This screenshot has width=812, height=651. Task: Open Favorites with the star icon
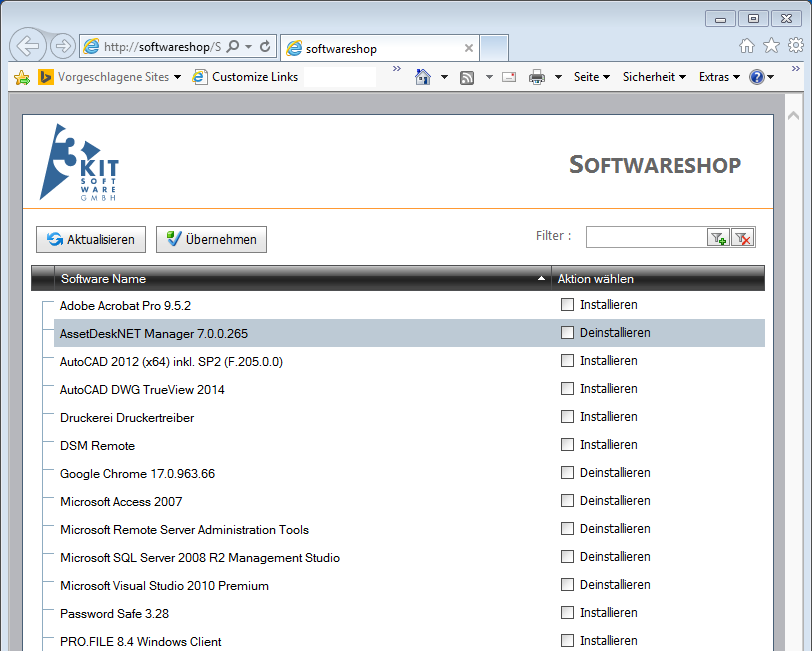tap(771, 45)
